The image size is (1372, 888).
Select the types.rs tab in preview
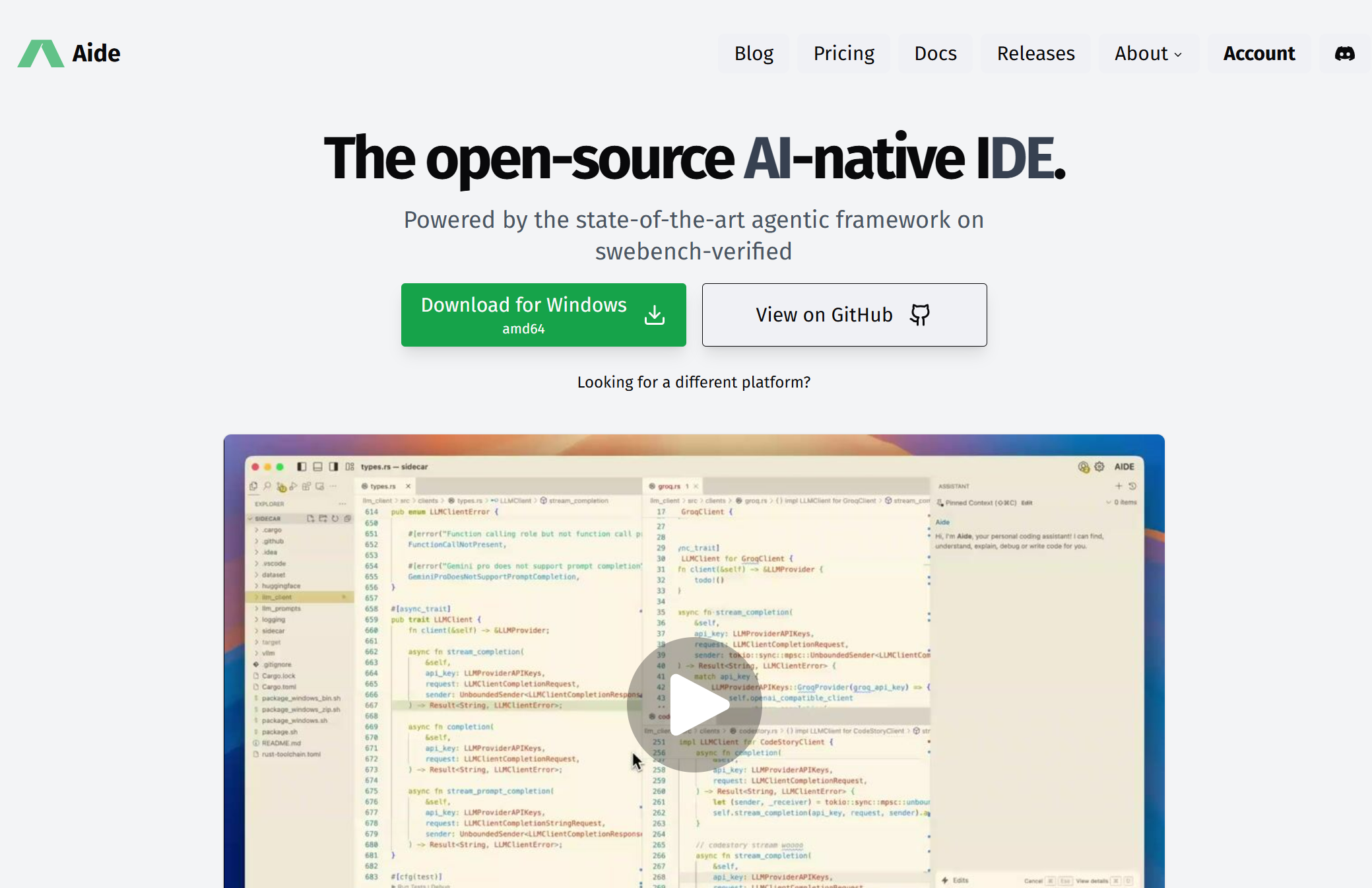383,487
